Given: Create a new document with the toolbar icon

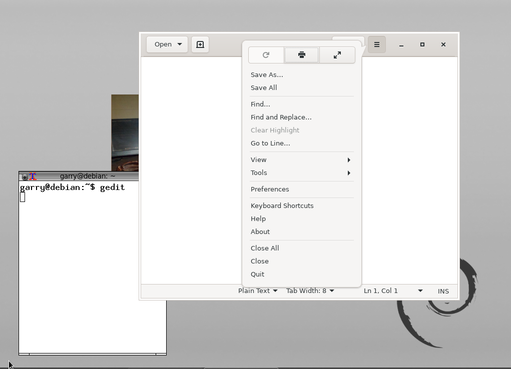Looking at the screenshot, I should pyautogui.click(x=200, y=44).
